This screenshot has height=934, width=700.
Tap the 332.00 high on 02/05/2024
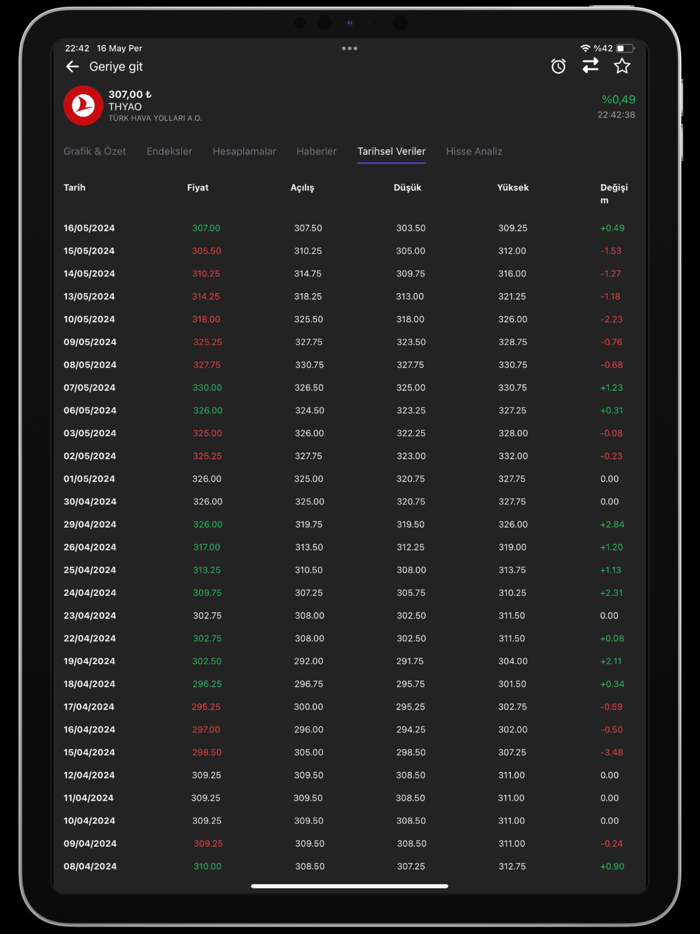tap(513, 456)
